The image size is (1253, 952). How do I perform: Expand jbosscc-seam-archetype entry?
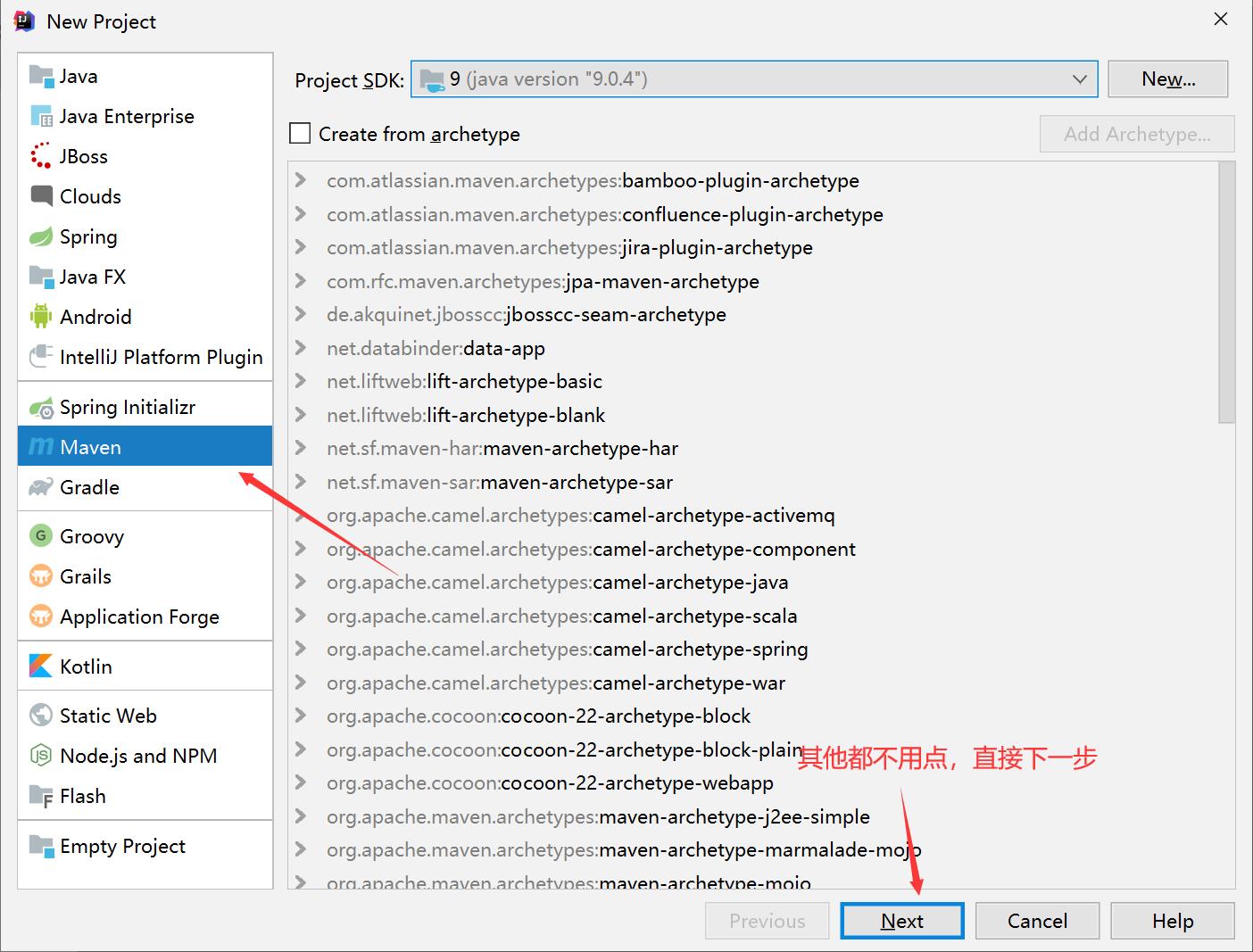(301, 314)
